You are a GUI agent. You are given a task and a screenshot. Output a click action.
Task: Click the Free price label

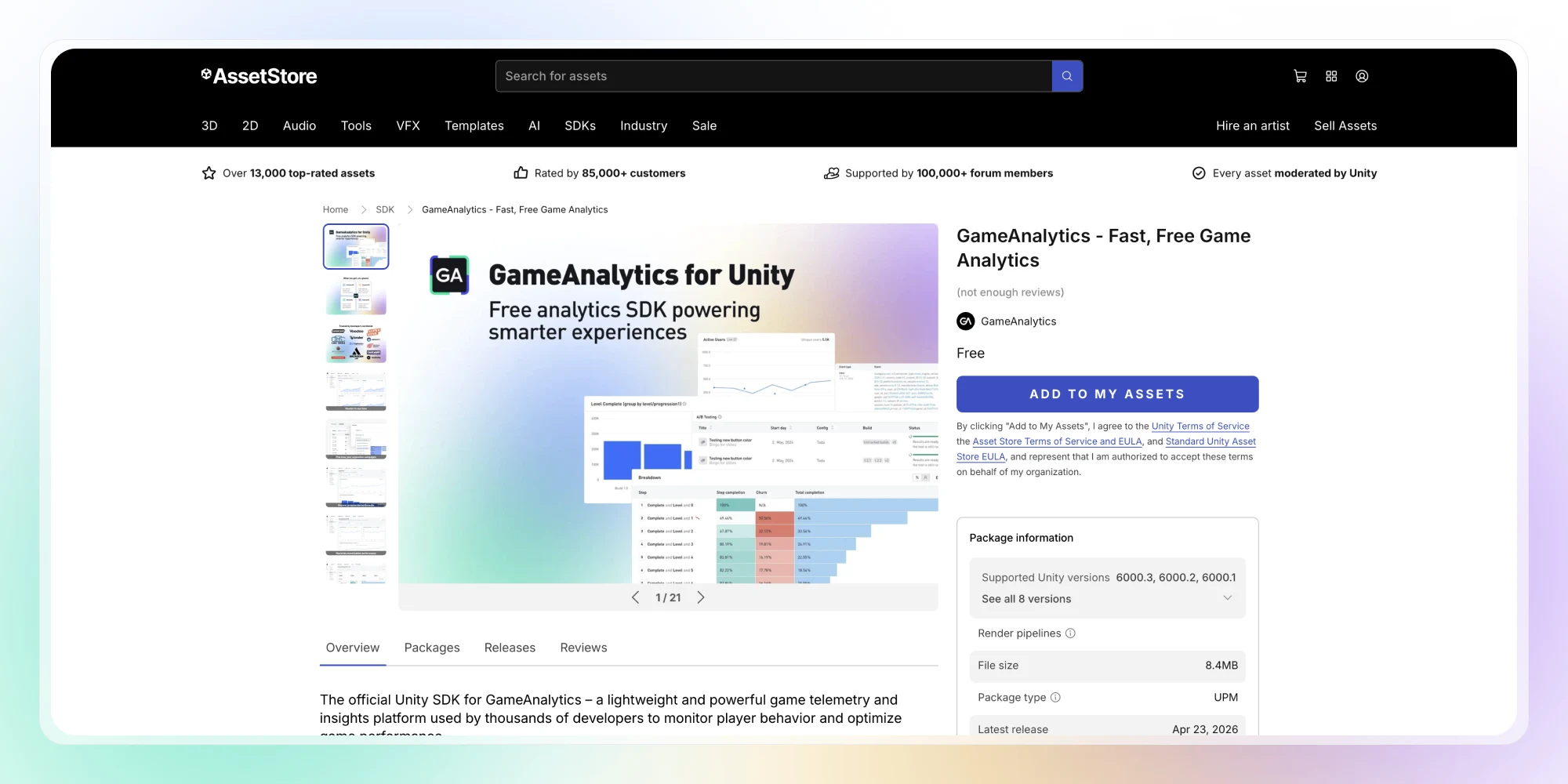point(971,354)
